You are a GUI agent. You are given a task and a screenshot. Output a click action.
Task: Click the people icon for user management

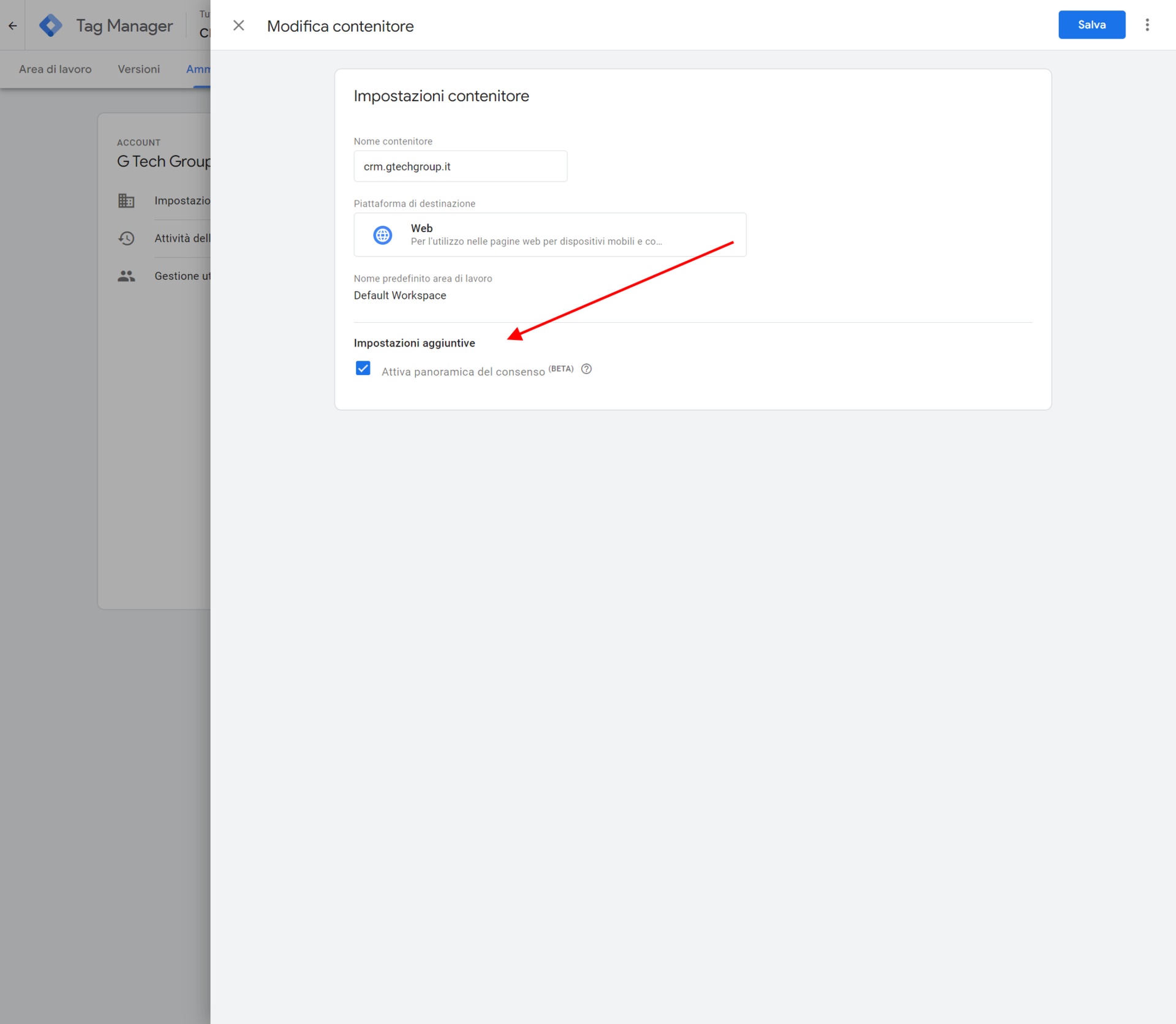pyautogui.click(x=126, y=276)
